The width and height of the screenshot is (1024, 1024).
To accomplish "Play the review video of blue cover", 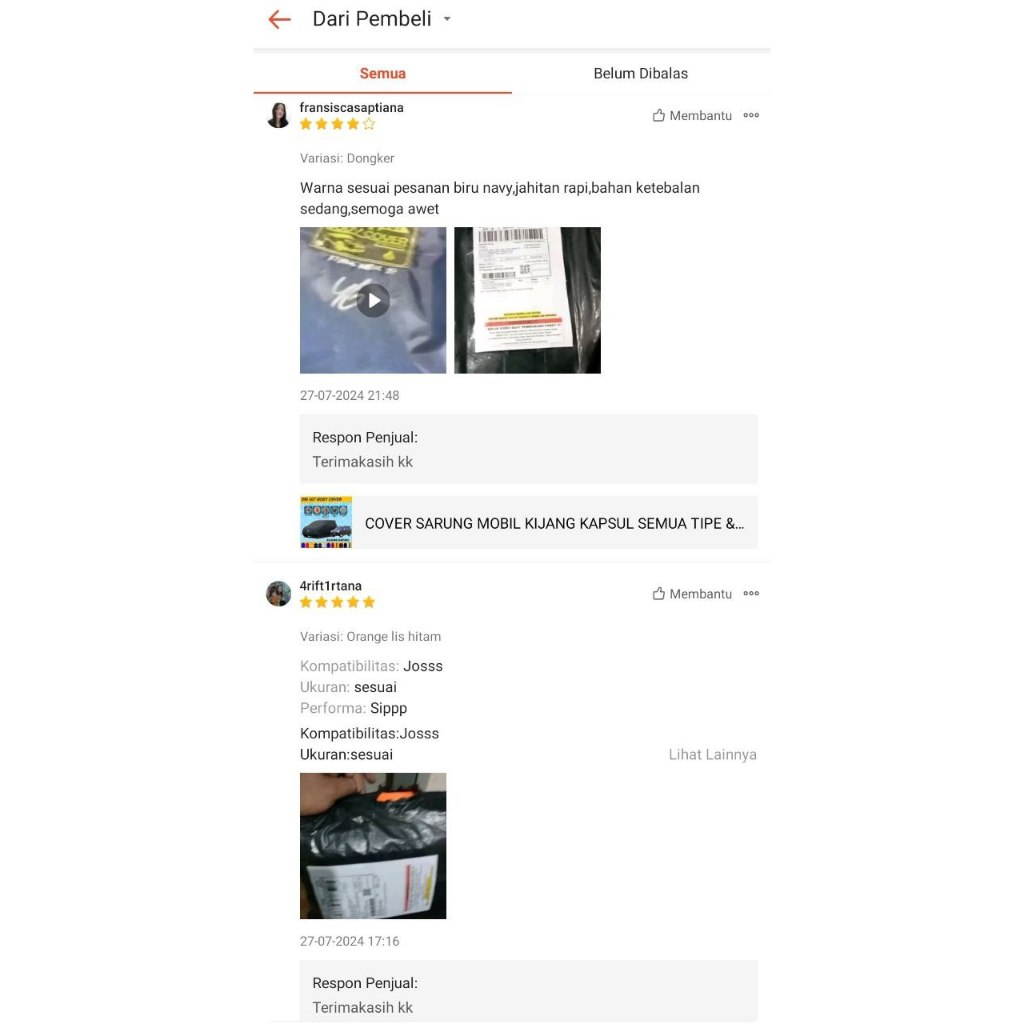I will coord(373,300).
